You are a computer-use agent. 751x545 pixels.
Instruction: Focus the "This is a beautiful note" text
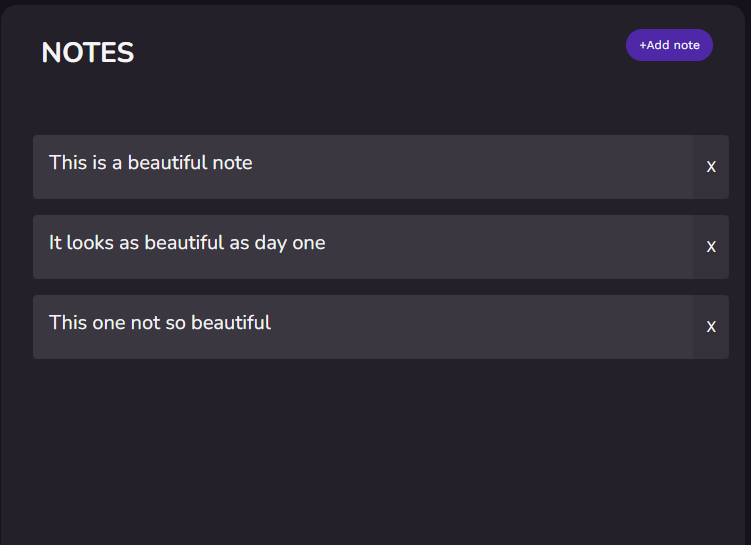(x=151, y=163)
